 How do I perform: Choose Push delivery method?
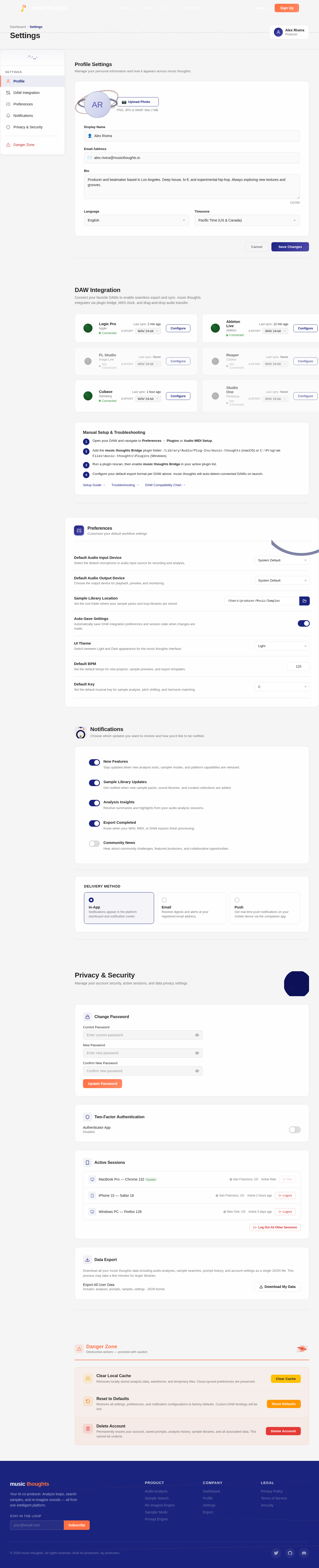coord(265,908)
